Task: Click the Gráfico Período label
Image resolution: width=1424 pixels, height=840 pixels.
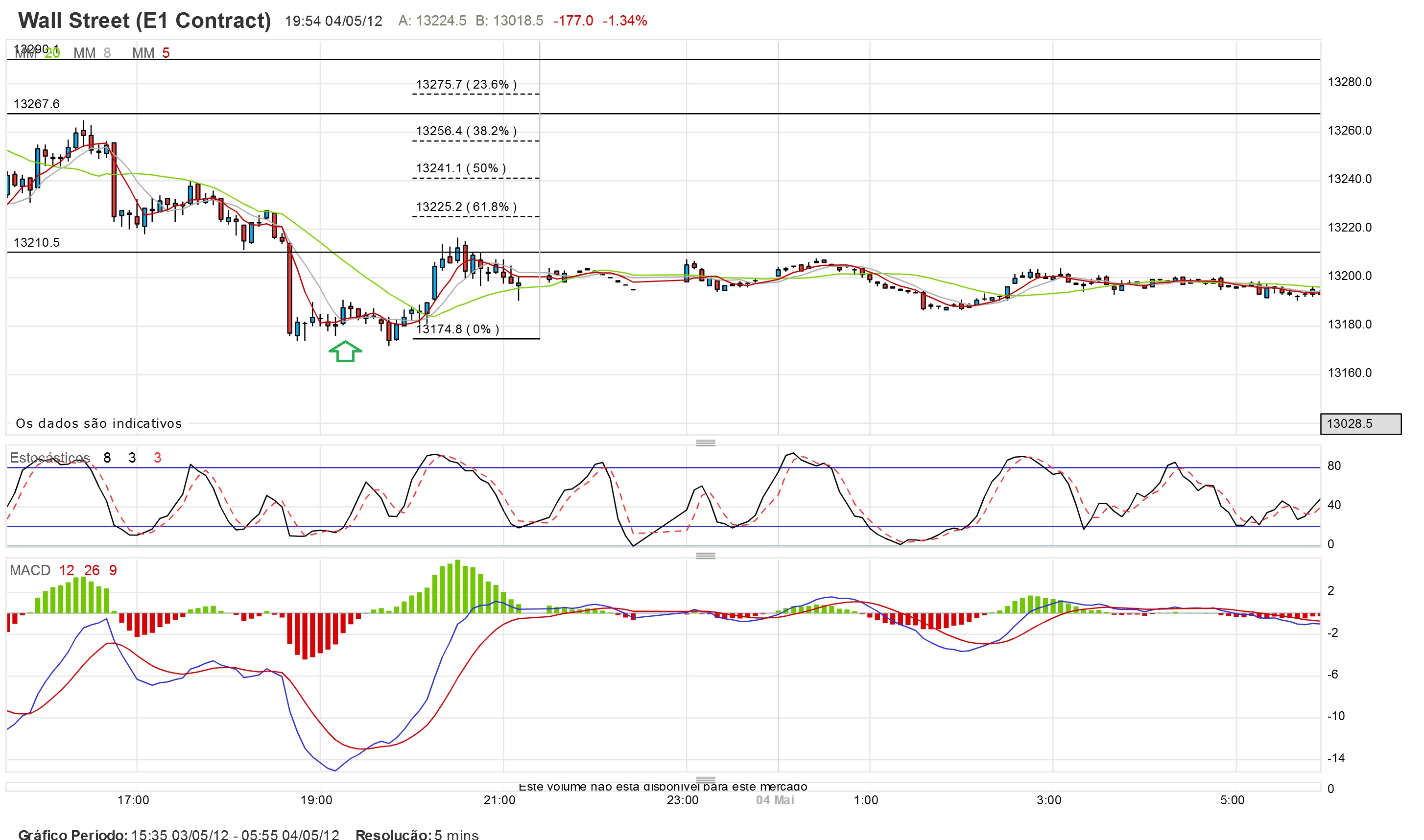Action: (x=73, y=834)
